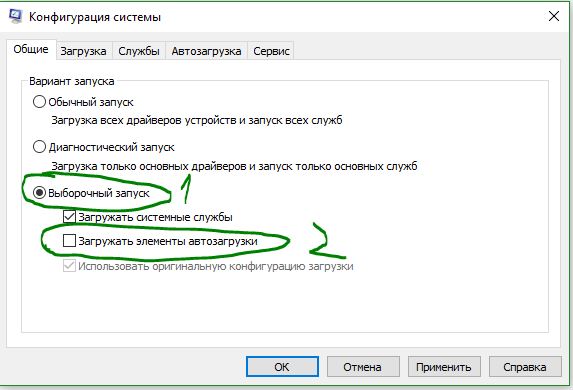Confirm with the OK button
Image resolution: width=573 pixels, height=390 pixels.
(282, 367)
